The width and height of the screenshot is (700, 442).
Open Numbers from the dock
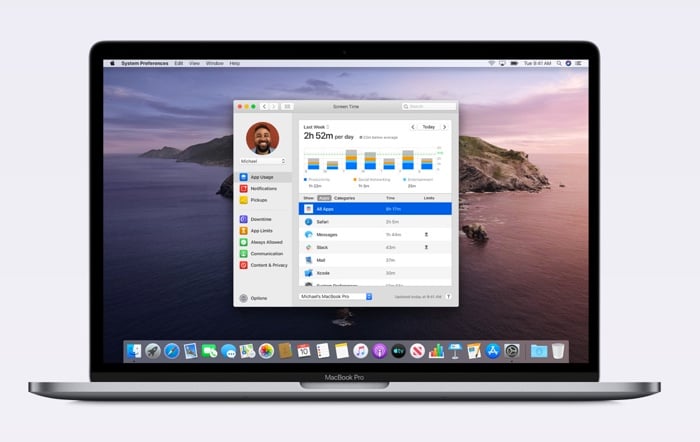point(436,351)
